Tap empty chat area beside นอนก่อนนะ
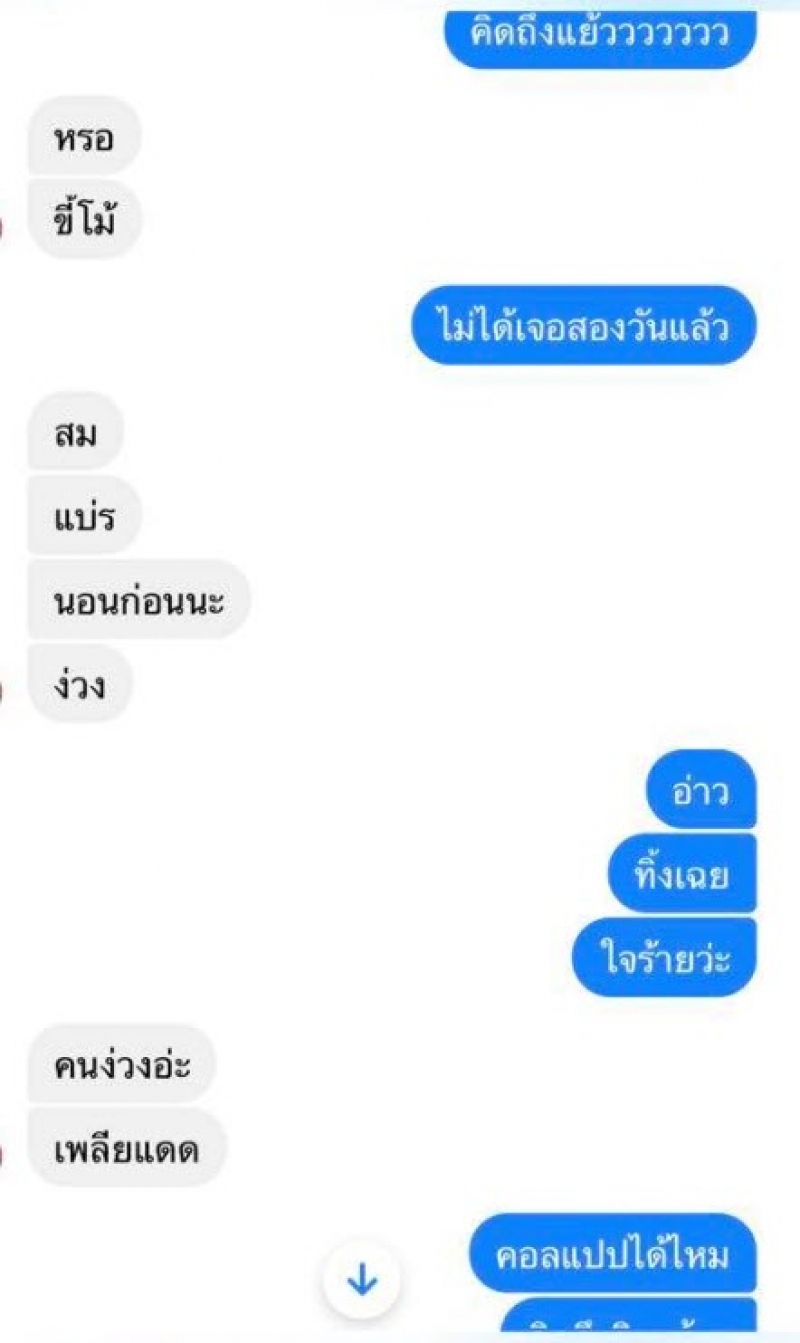The image size is (800, 1343). click(x=520, y=600)
